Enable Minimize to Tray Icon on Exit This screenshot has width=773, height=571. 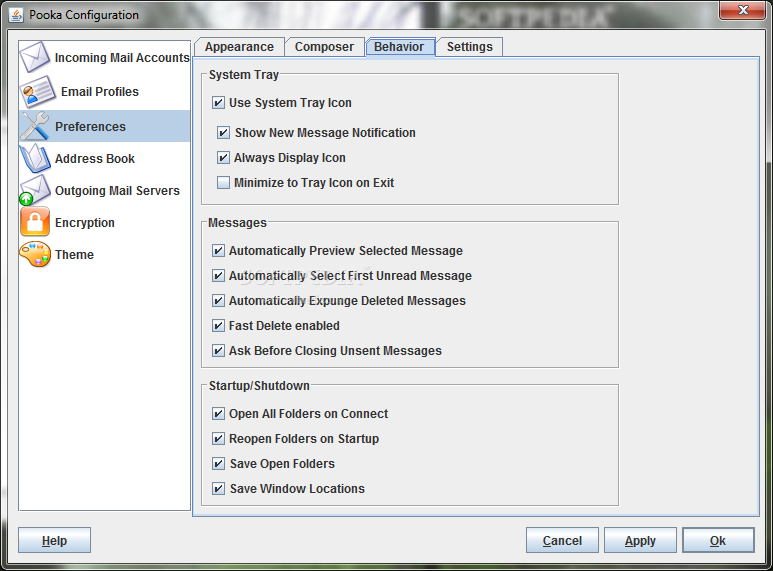tap(223, 183)
